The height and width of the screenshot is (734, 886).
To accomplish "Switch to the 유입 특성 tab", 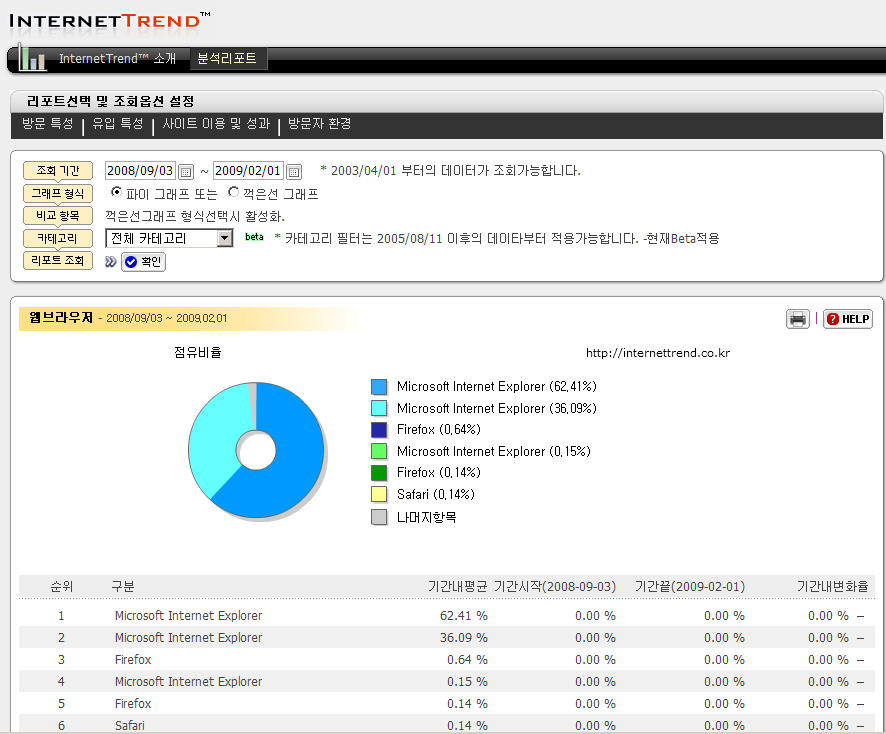I will (118, 124).
